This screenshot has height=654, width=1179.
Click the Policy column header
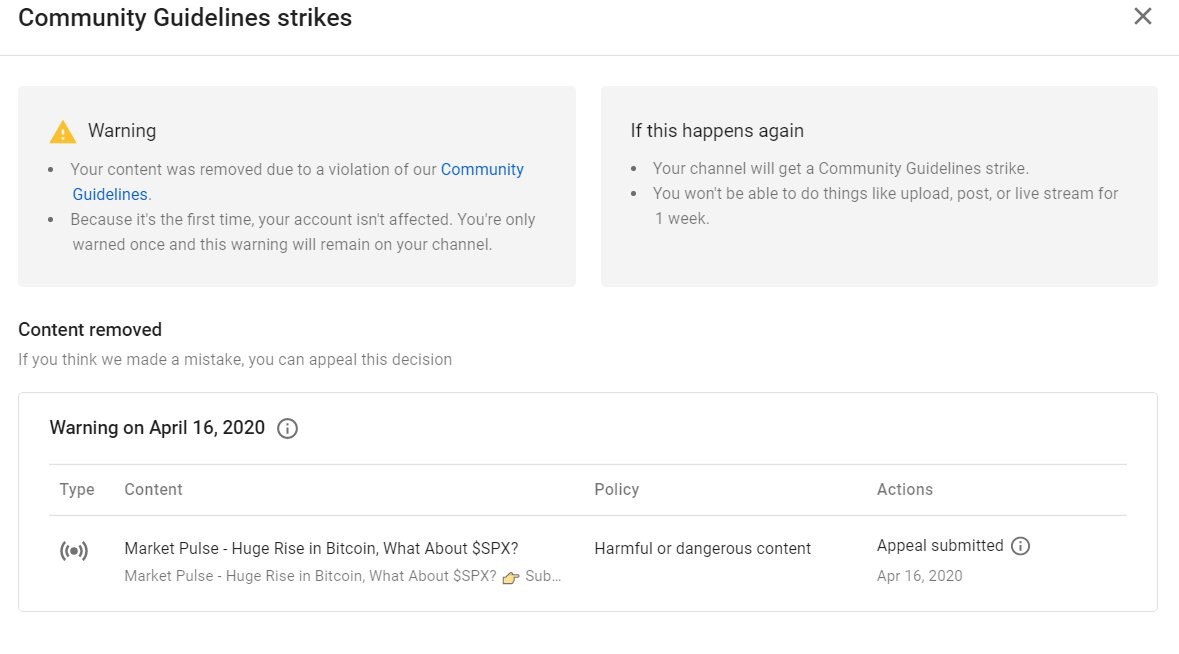pos(617,489)
